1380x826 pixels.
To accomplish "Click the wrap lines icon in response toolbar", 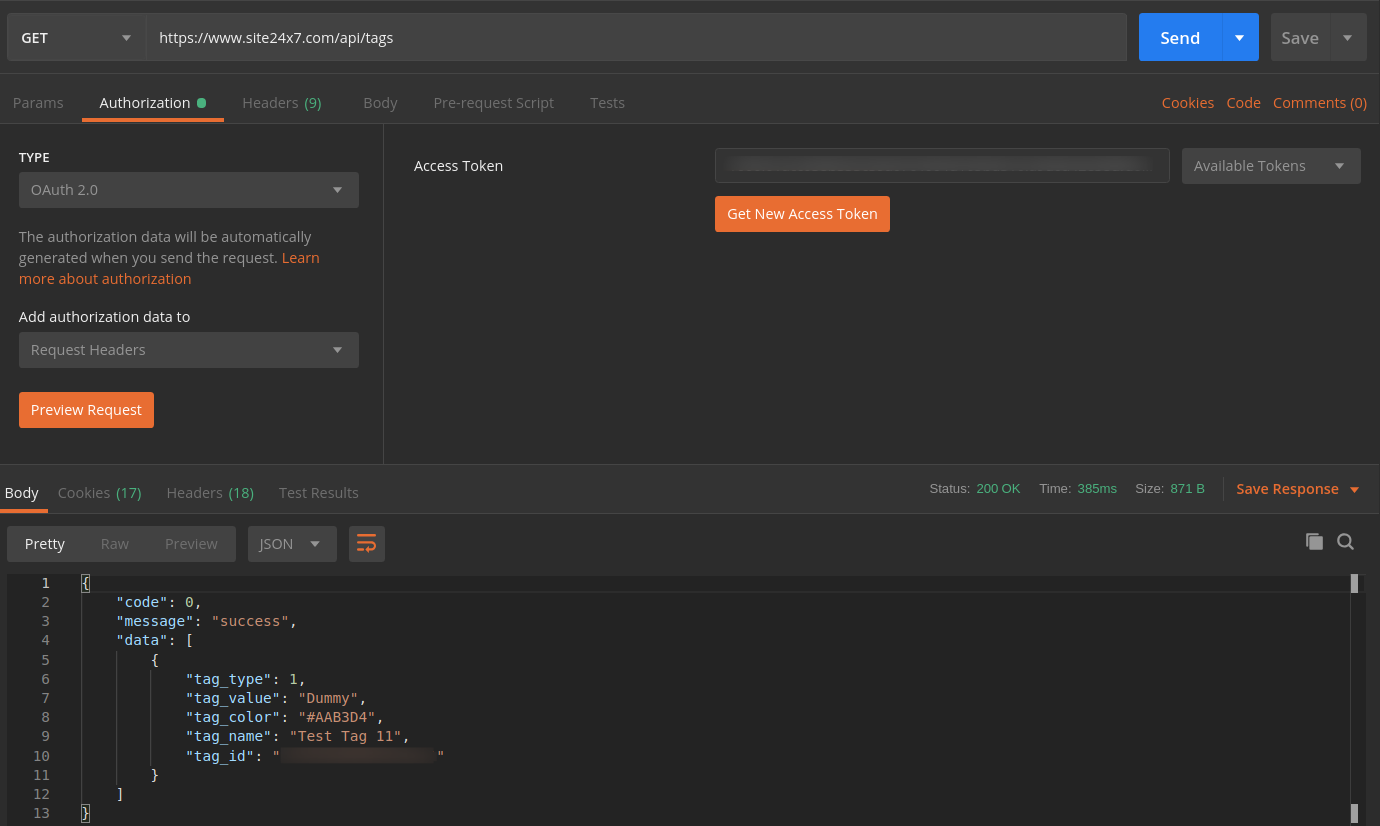I will [367, 544].
